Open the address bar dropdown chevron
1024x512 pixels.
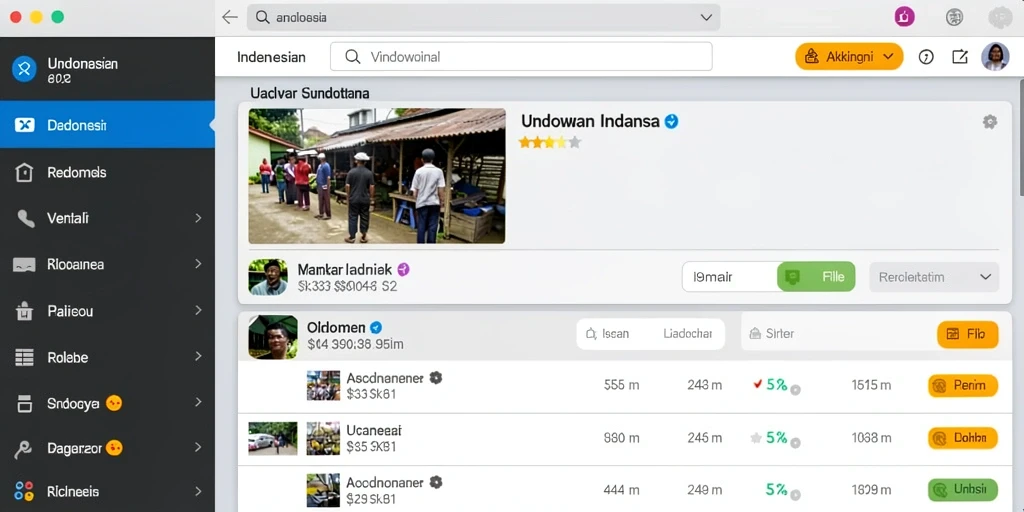(706, 18)
